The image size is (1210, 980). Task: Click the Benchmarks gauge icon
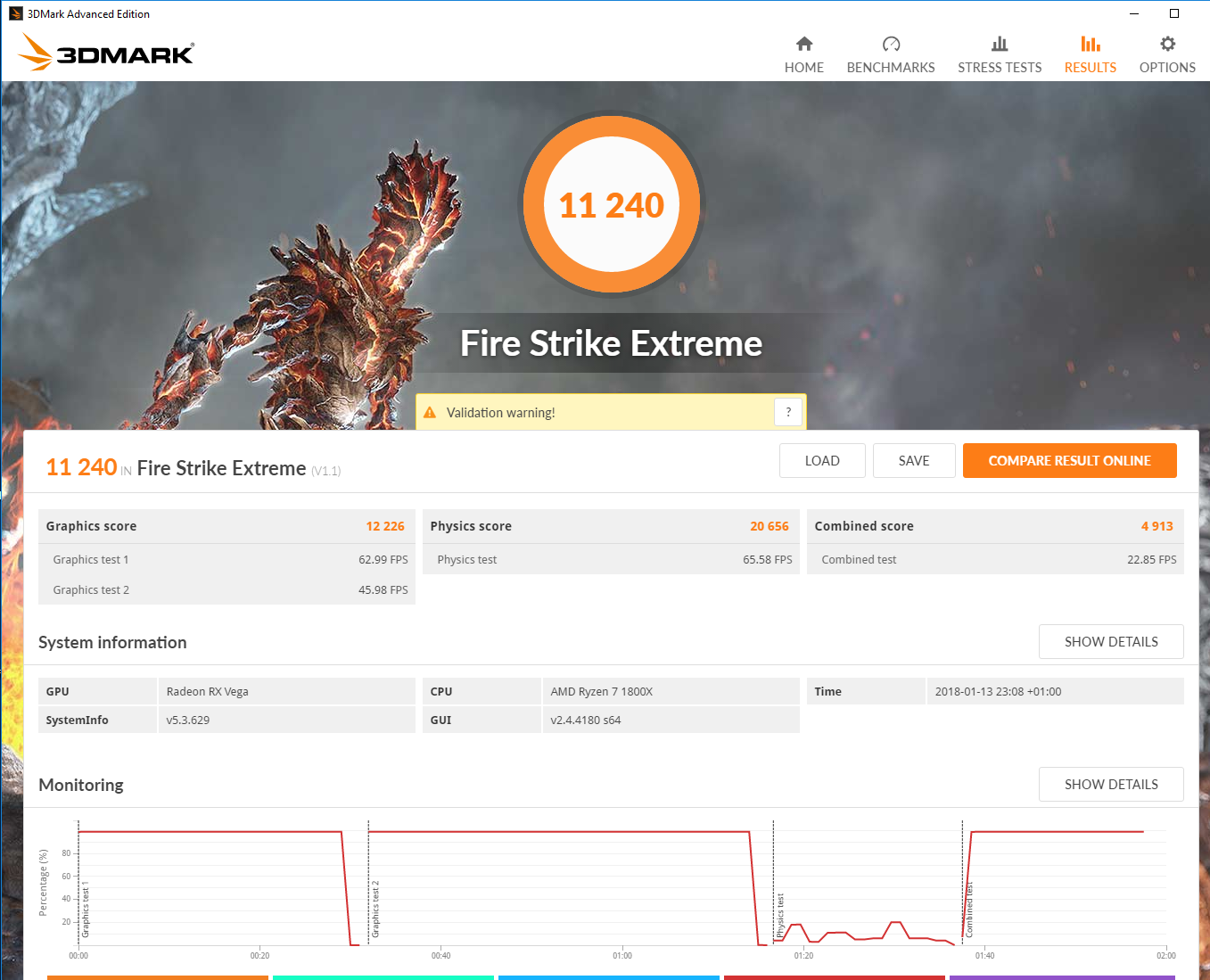pos(891,44)
